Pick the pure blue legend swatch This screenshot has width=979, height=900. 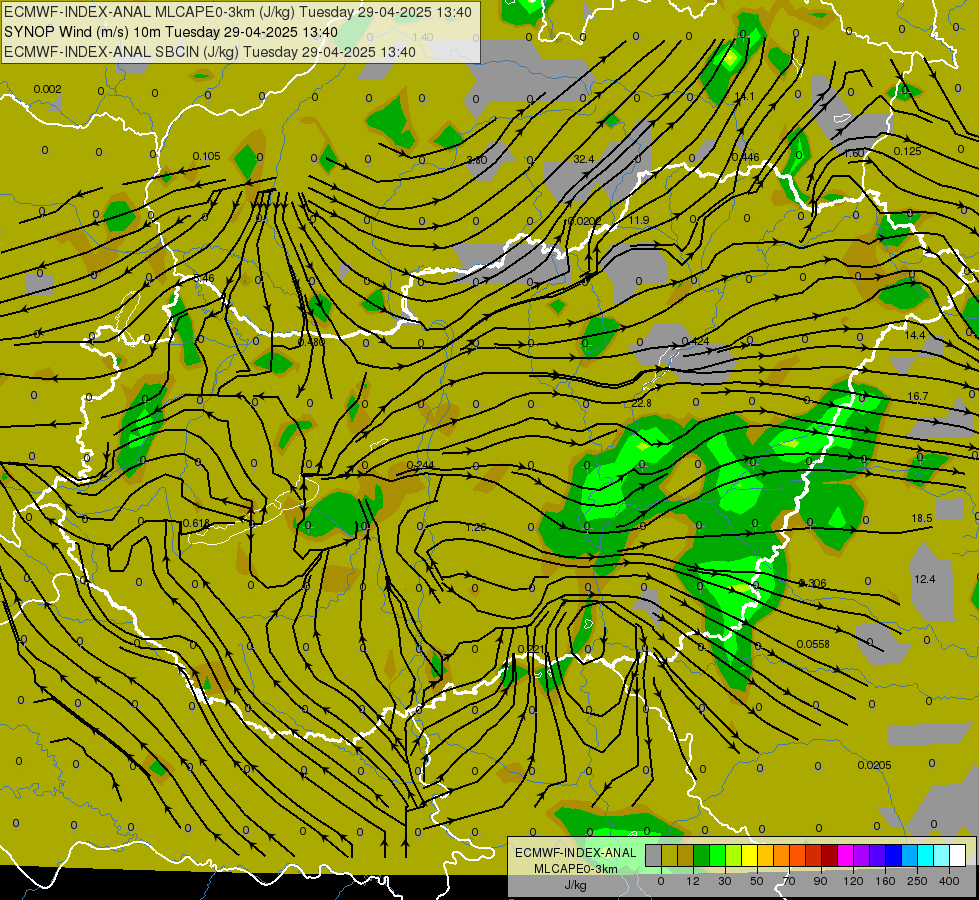coord(893,856)
